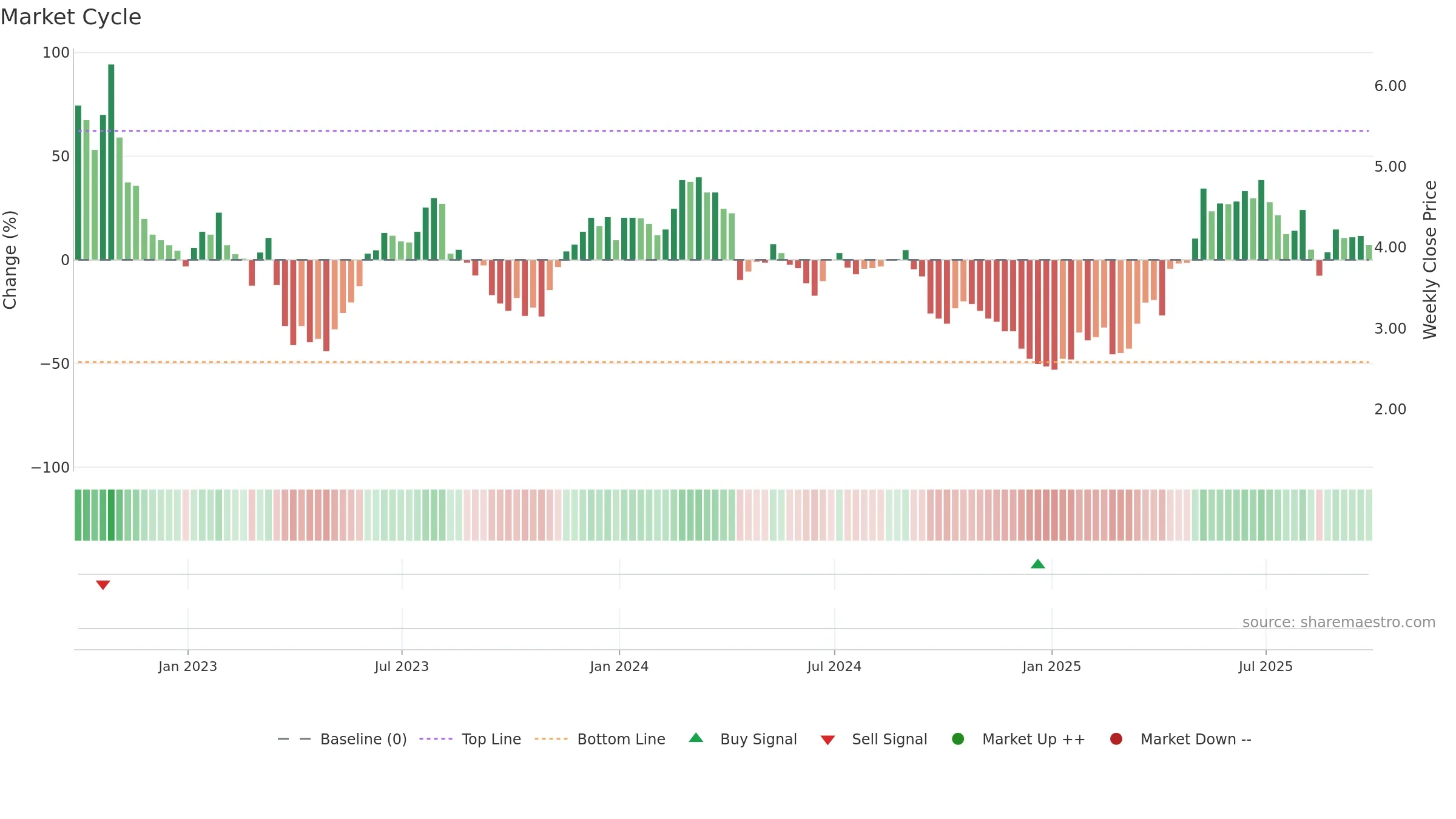Click the Jul 2023 axis label
The image size is (1456, 819).
coord(402,667)
